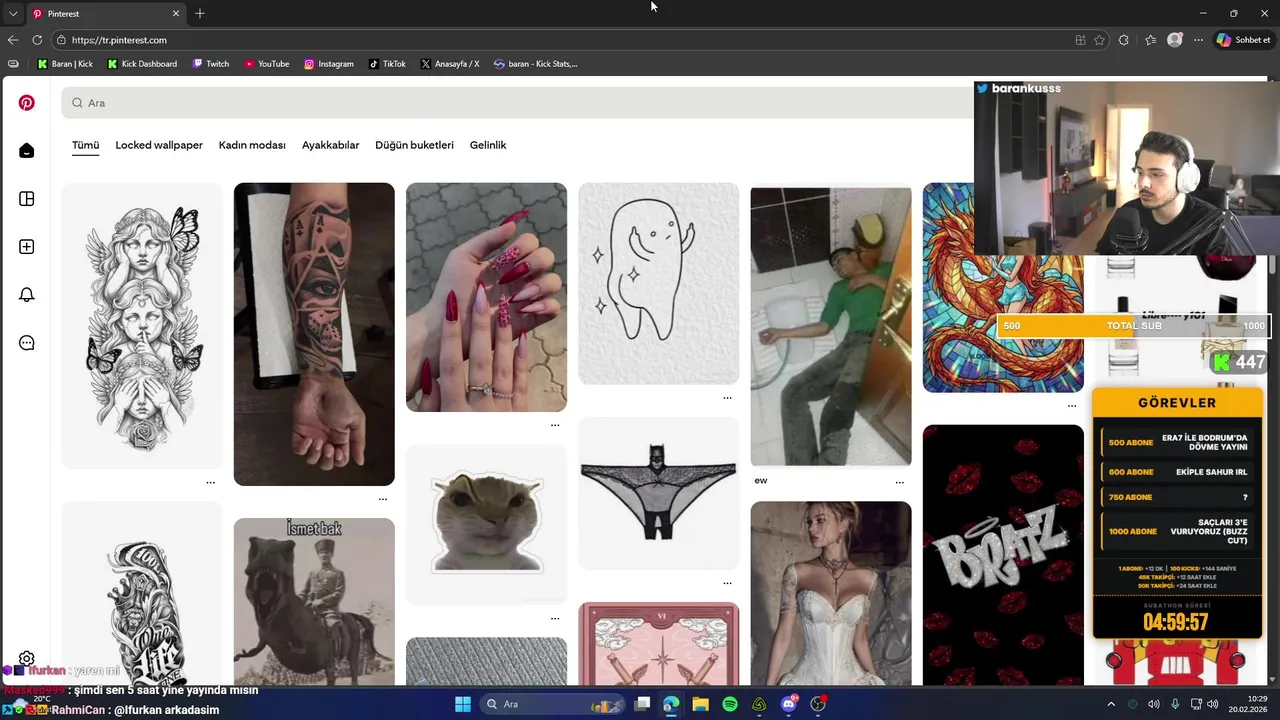Open browser extensions puzzle icon
This screenshot has height=720, width=1280.
point(1124,40)
